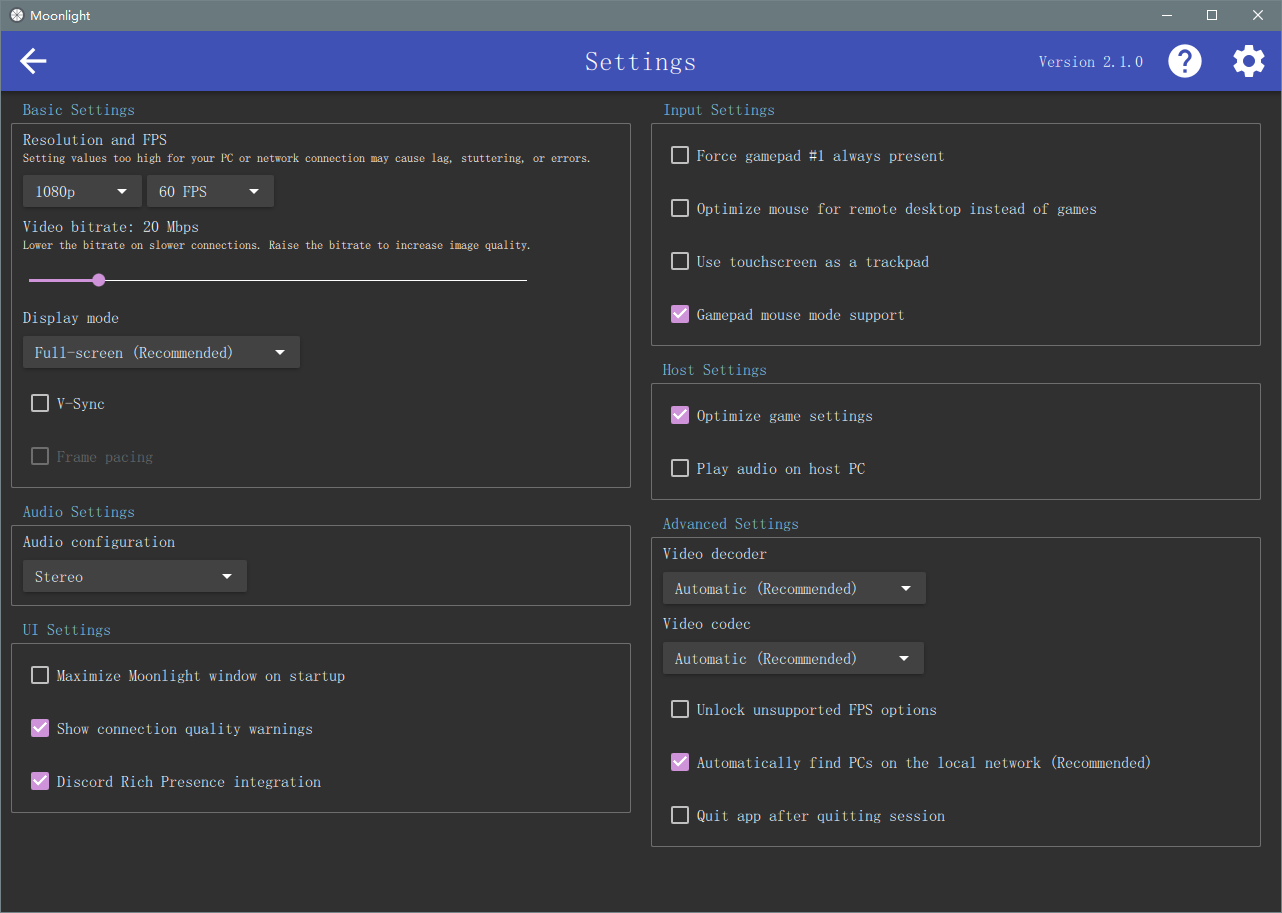
Task: Enable Play audio on host PC
Action: (680, 468)
